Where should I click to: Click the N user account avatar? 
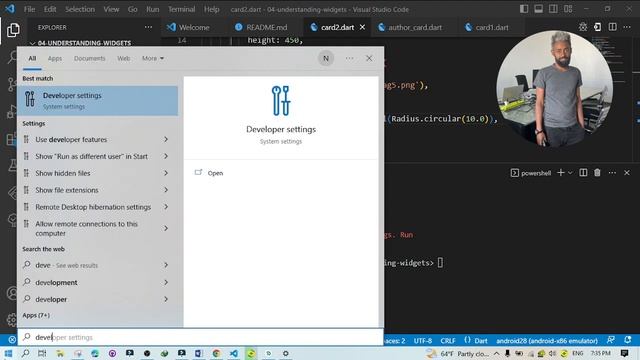[326, 58]
